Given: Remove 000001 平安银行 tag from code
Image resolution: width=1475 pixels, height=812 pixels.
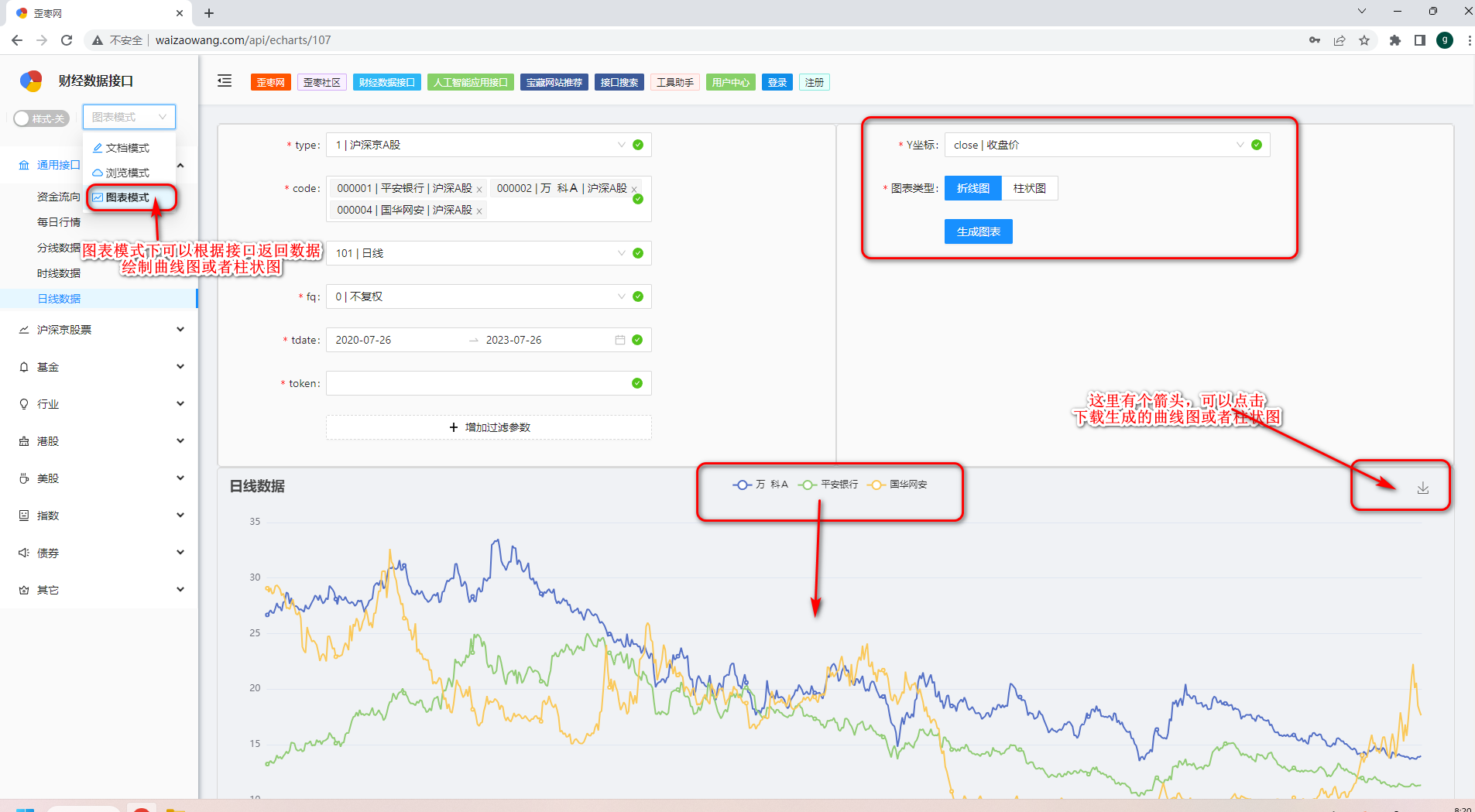Looking at the screenshot, I should coord(479,190).
